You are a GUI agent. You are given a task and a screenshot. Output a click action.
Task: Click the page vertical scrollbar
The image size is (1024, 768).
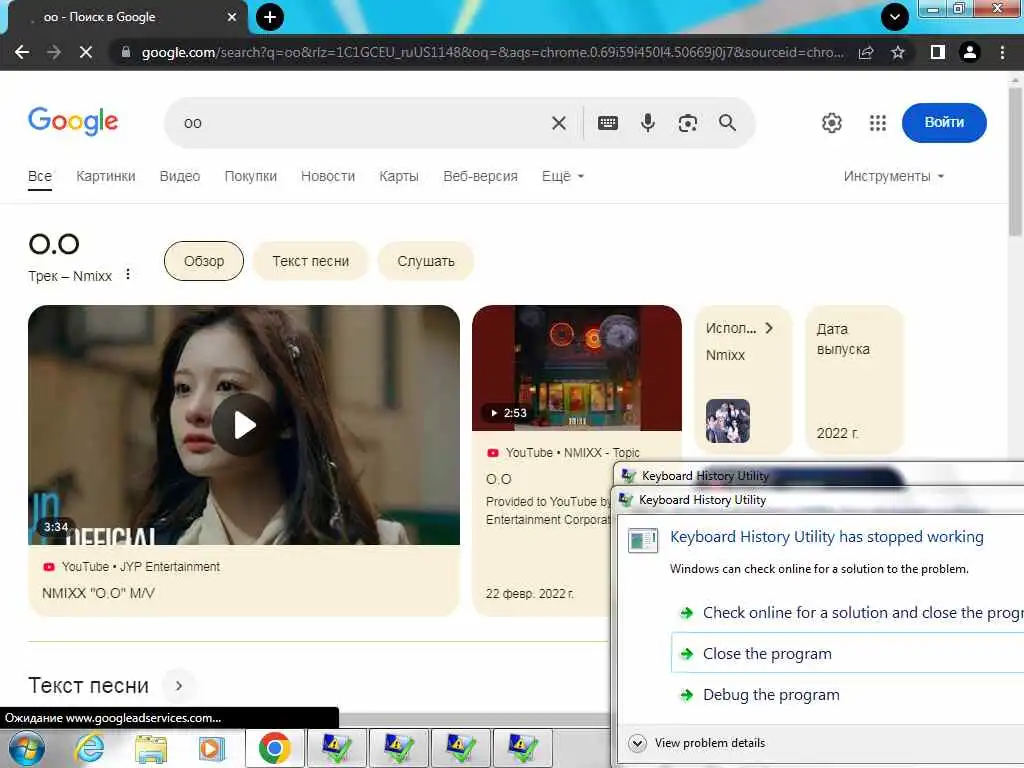1016,161
